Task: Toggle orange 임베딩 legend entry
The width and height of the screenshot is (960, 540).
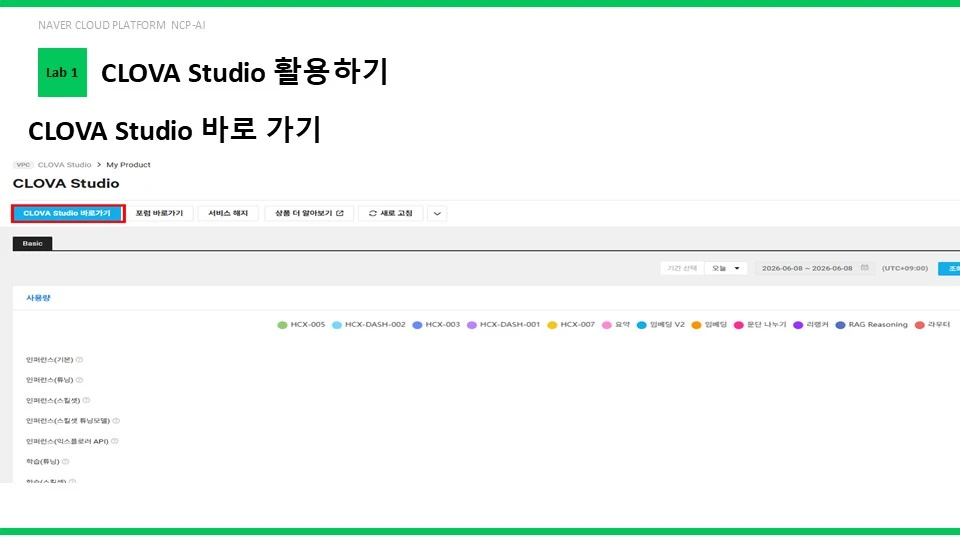Action: point(709,324)
